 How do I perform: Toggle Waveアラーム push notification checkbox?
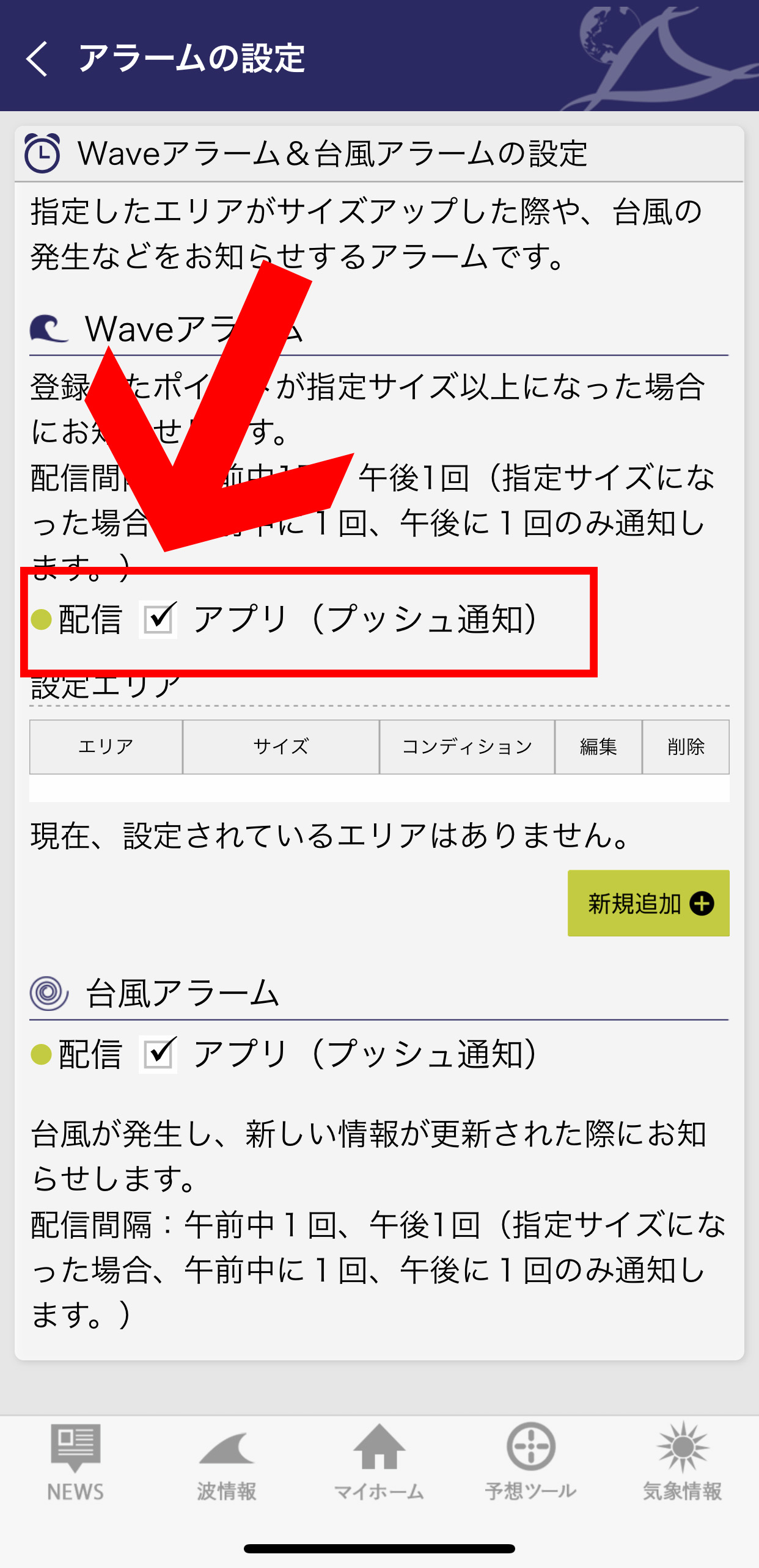pos(158,619)
